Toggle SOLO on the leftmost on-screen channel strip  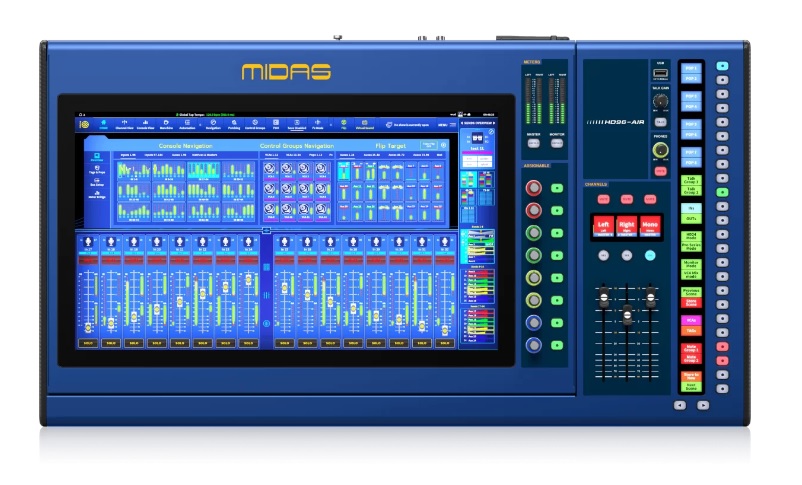tap(87, 343)
